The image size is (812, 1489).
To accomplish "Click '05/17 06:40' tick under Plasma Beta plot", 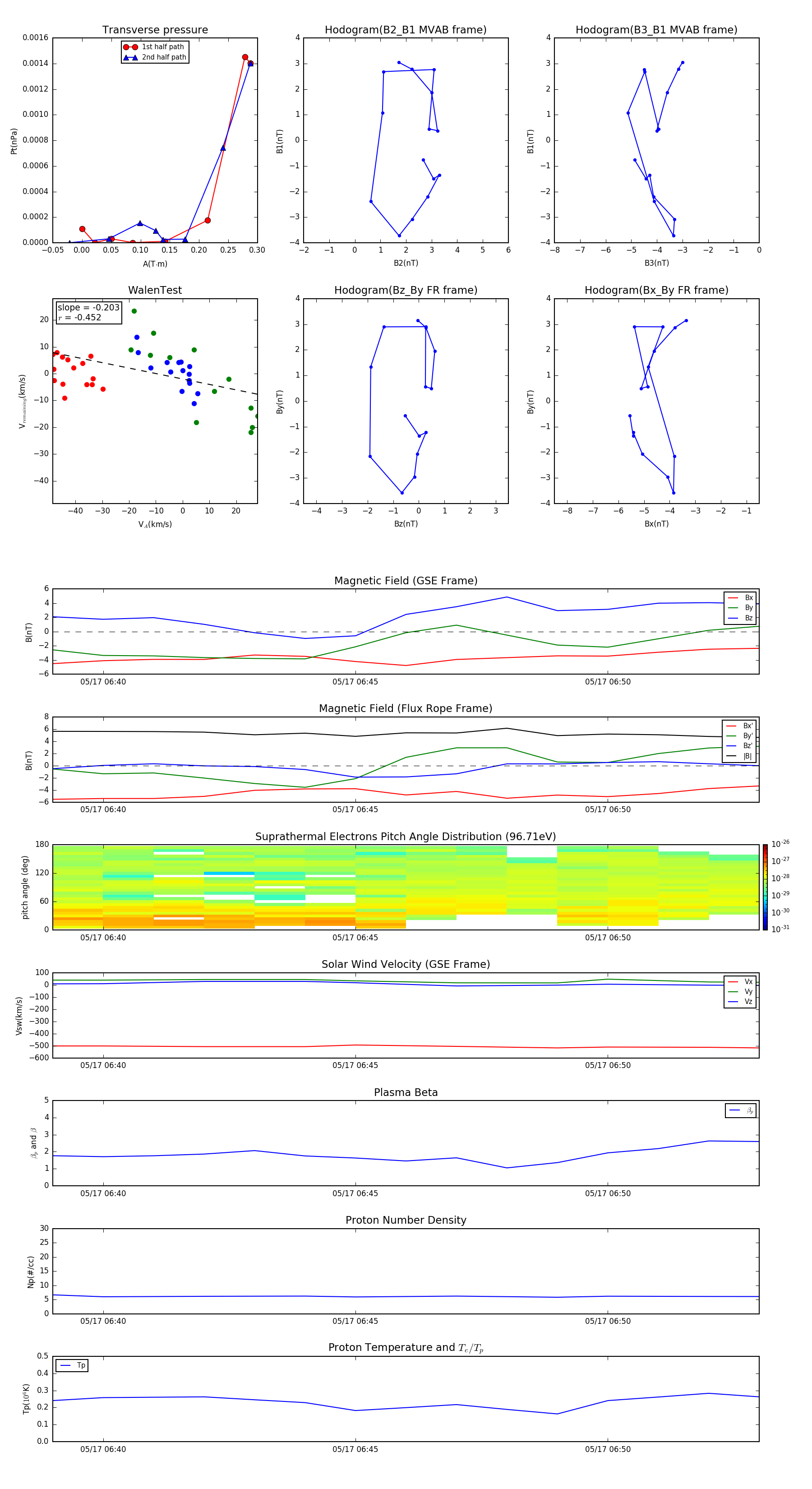I will [103, 1193].
